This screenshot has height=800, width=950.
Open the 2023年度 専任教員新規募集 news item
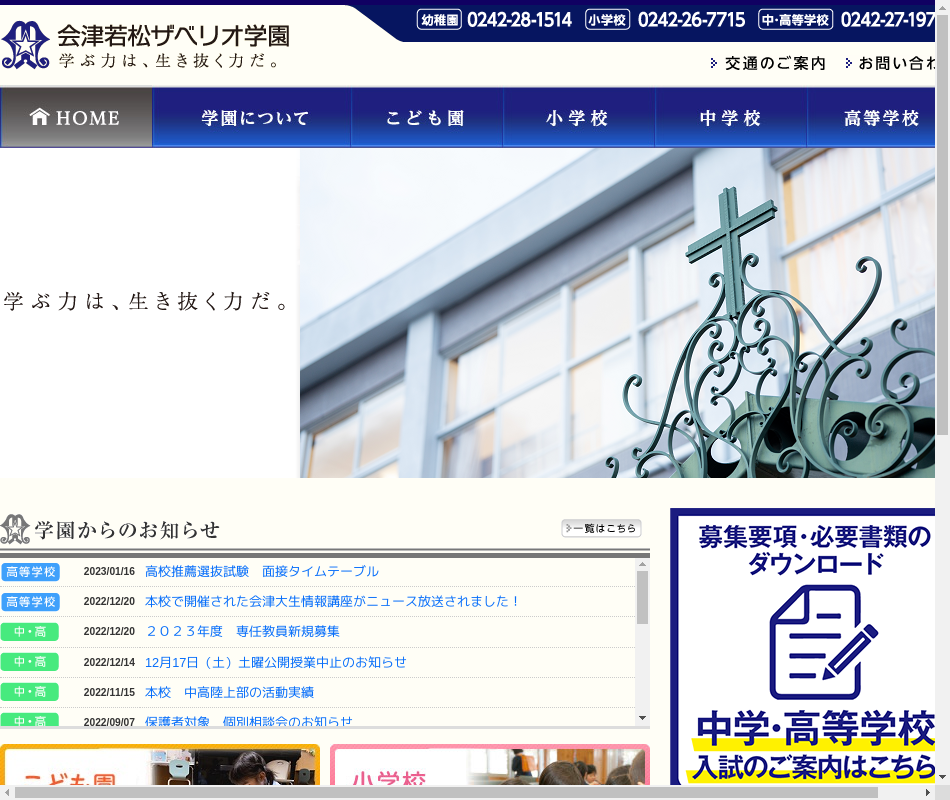pos(242,632)
